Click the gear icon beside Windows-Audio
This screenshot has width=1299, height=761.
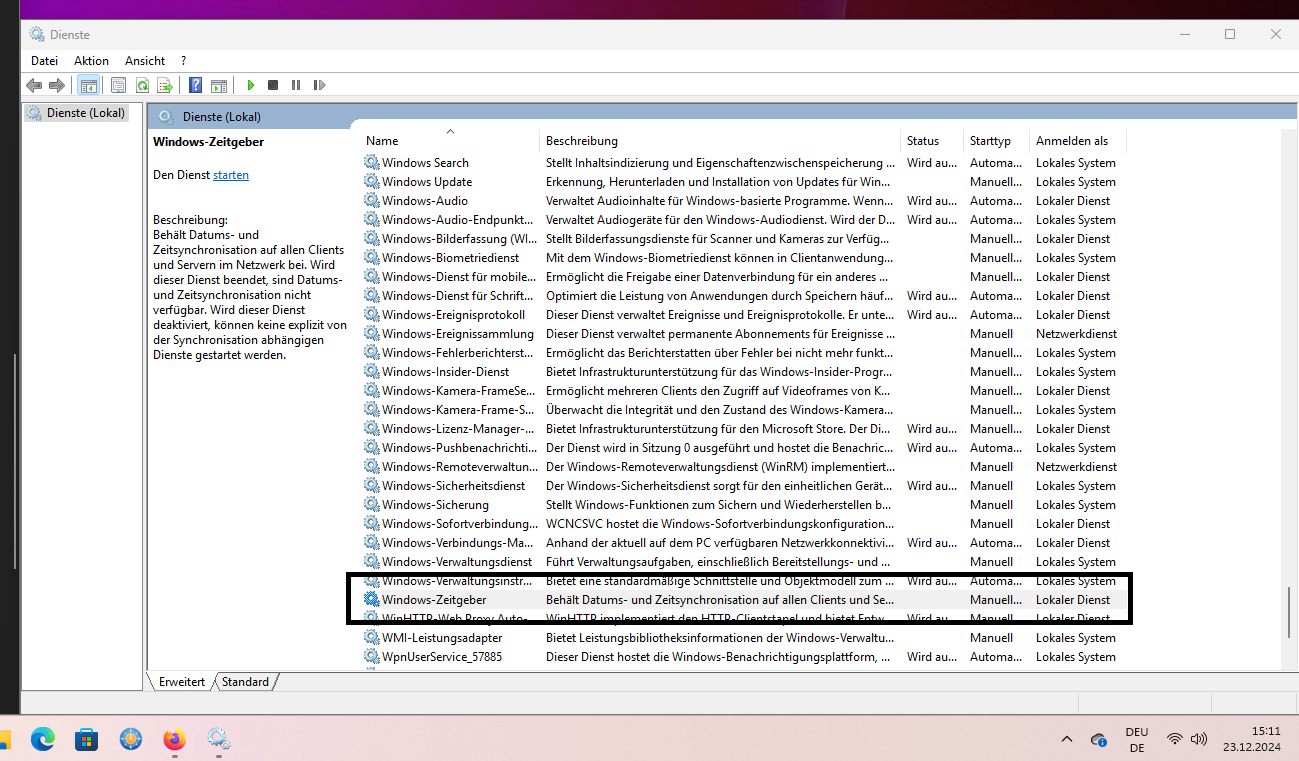(x=372, y=201)
